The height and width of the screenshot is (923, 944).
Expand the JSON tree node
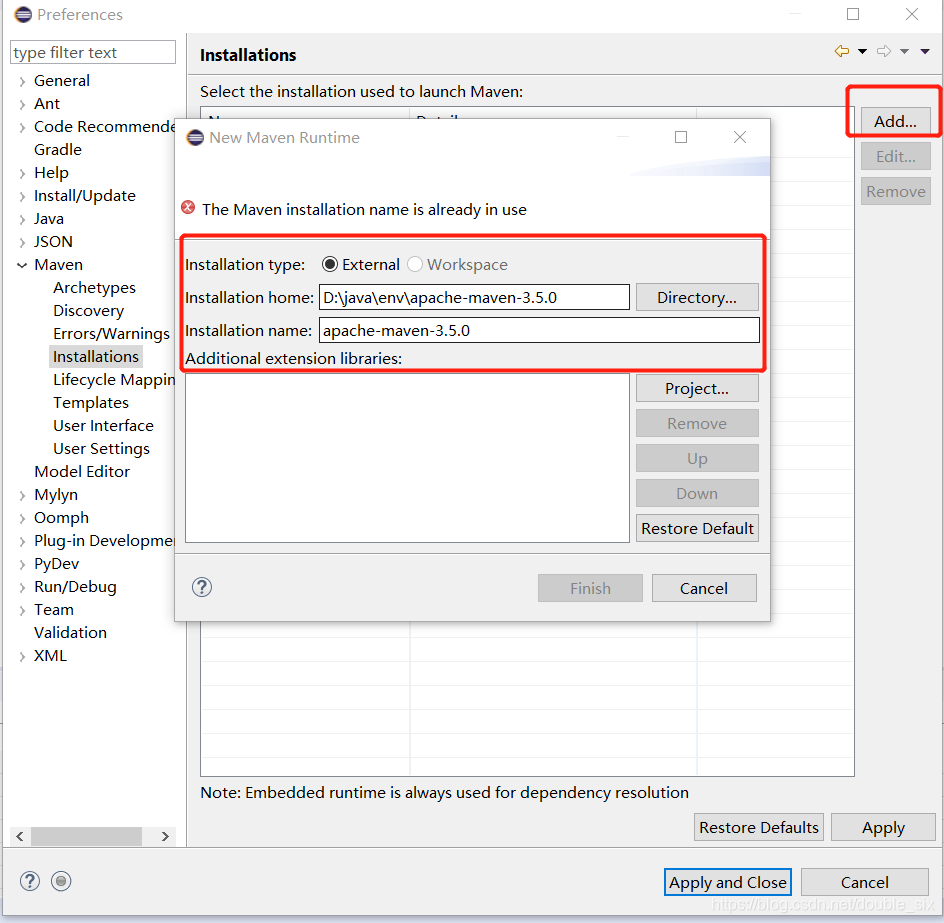pos(22,242)
